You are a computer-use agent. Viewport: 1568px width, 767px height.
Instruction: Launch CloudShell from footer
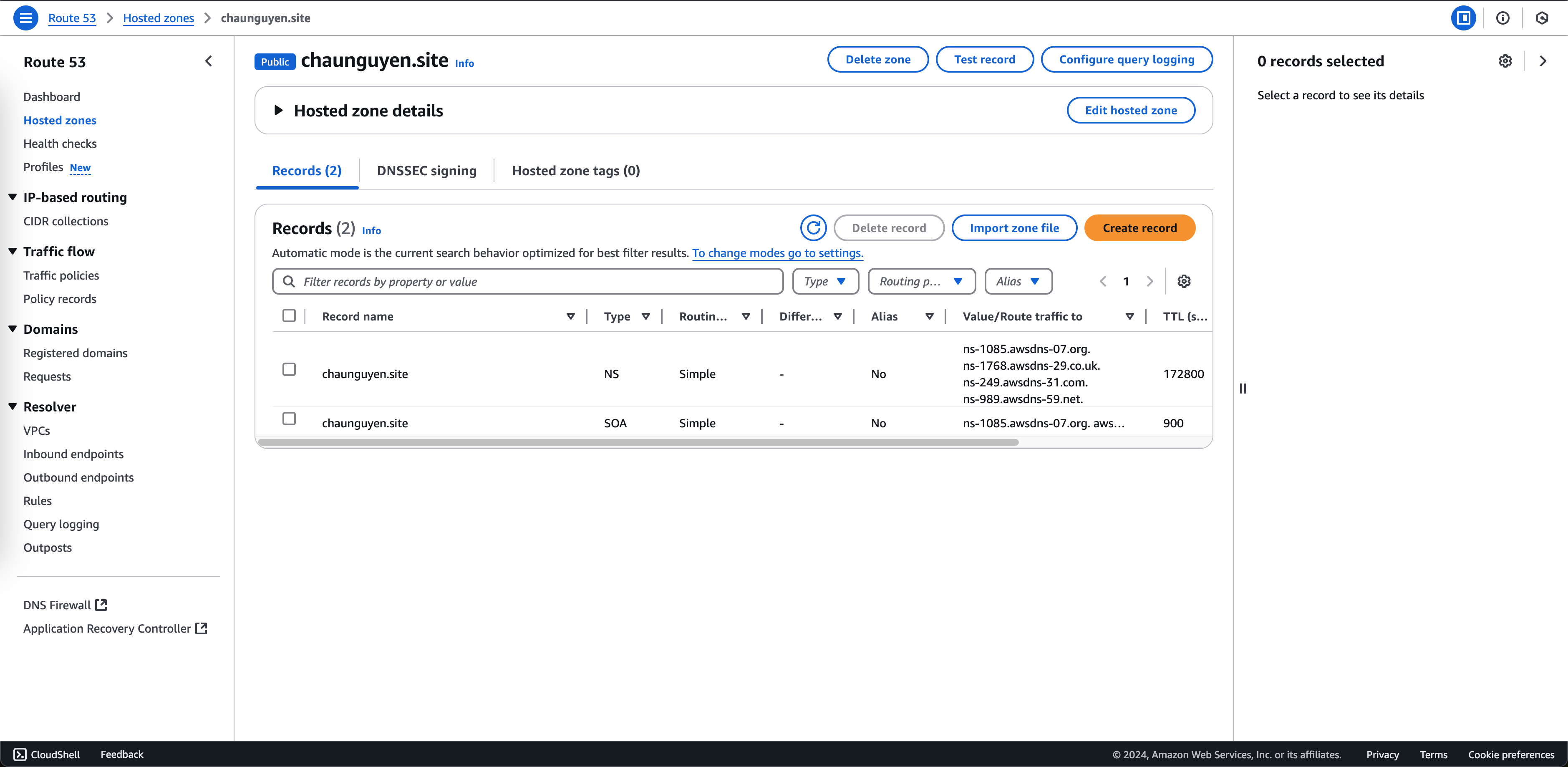tap(47, 754)
